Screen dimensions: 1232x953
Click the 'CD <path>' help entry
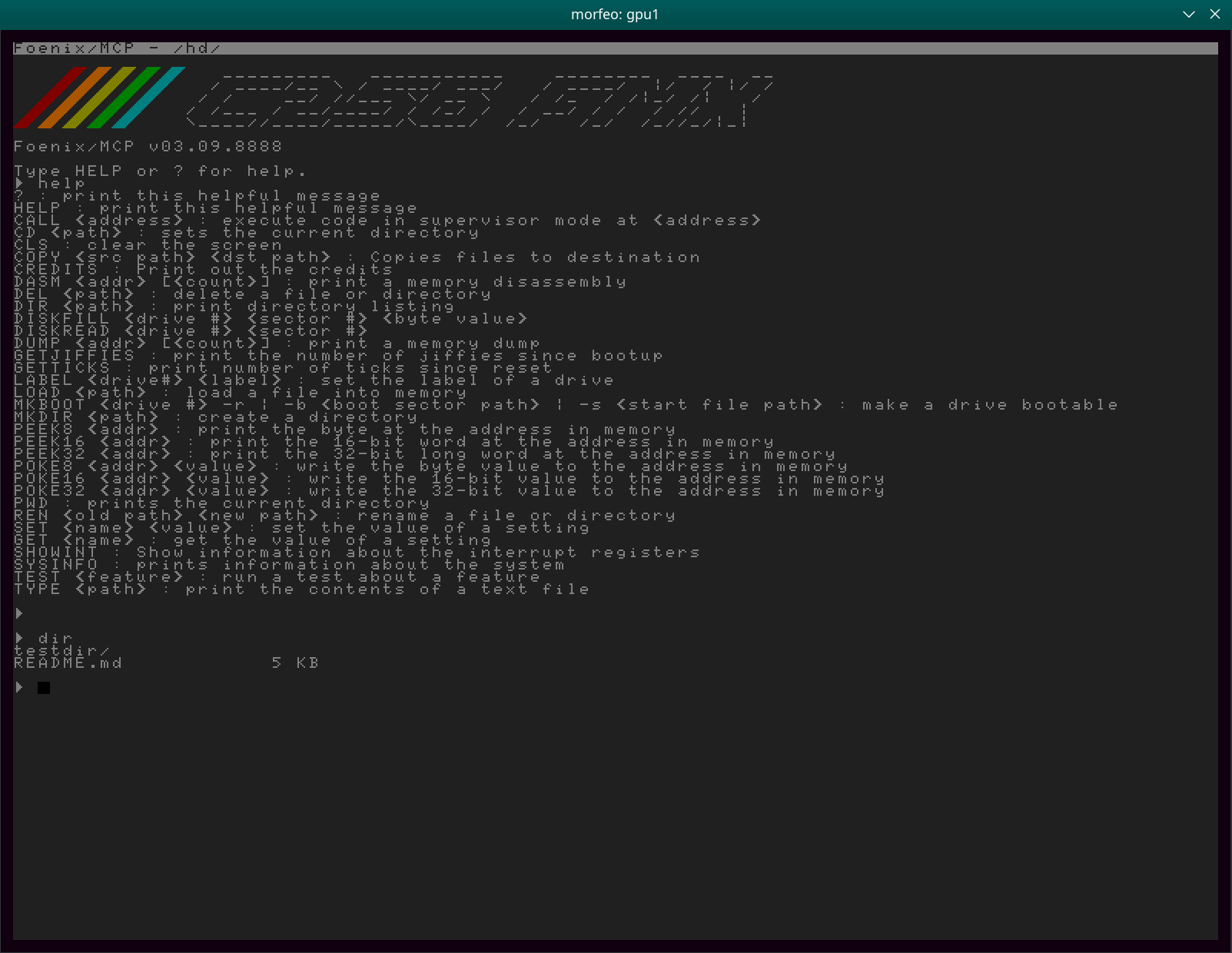[247, 232]
